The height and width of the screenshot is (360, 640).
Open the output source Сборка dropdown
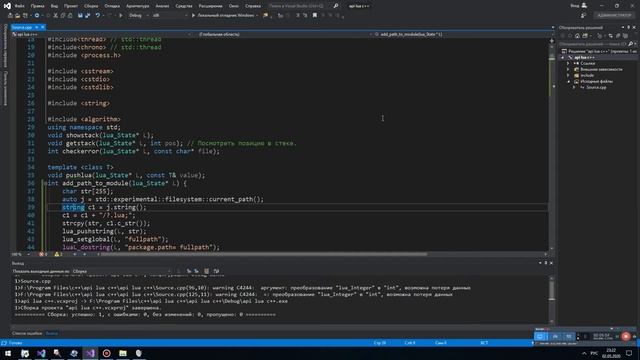click(122, 271)
